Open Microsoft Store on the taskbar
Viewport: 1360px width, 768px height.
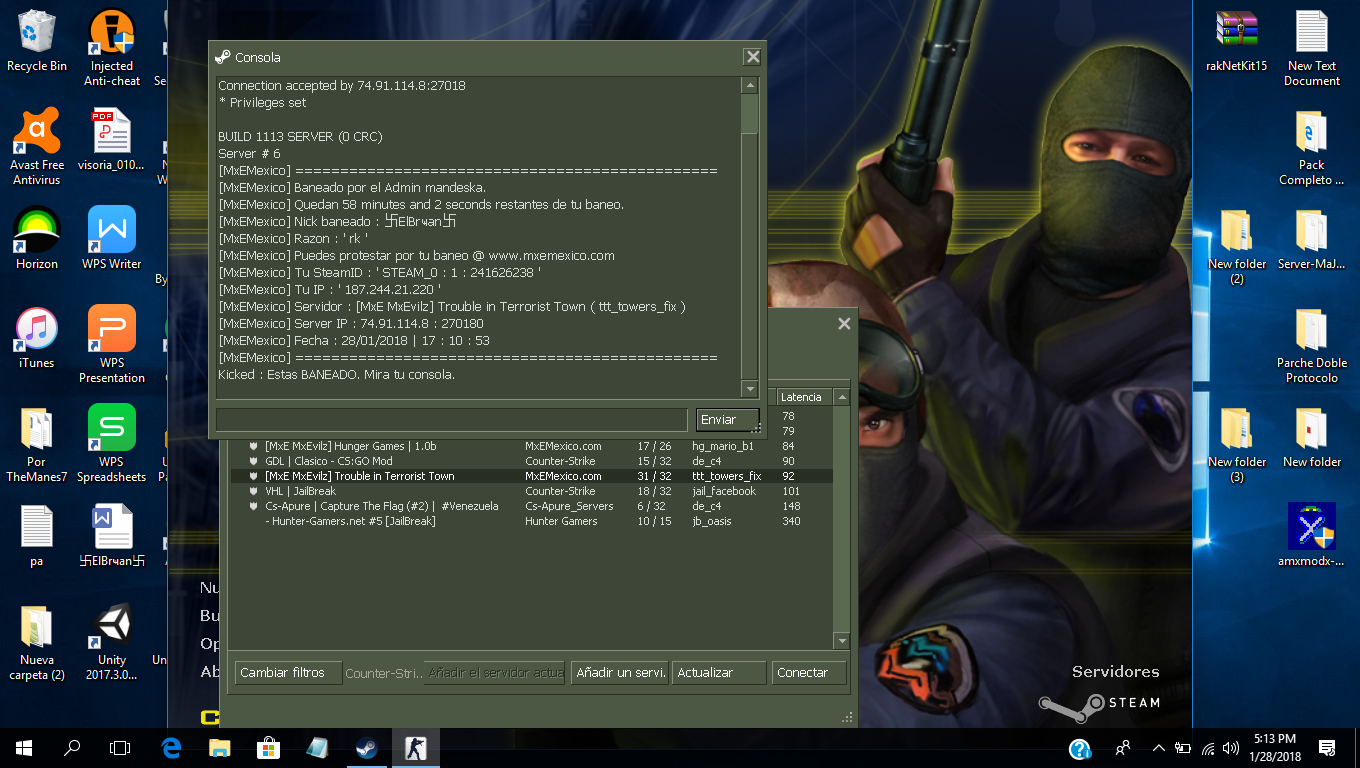268,748
